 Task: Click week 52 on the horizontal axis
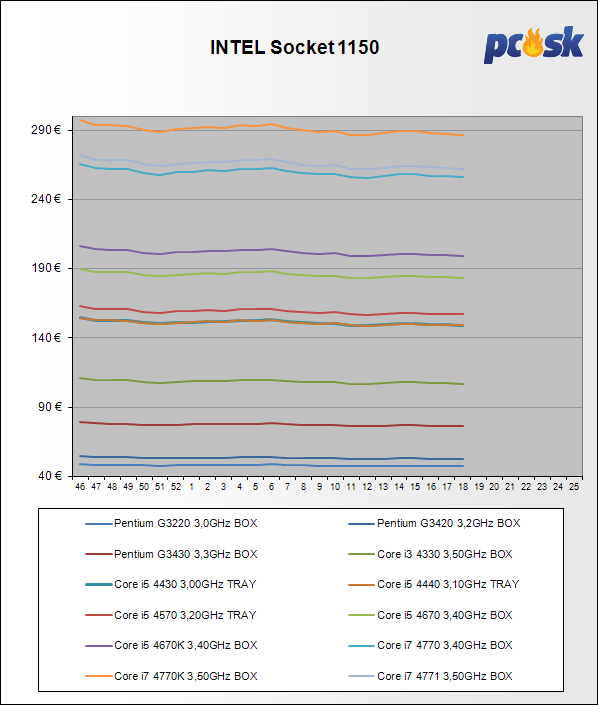point(176,486)
